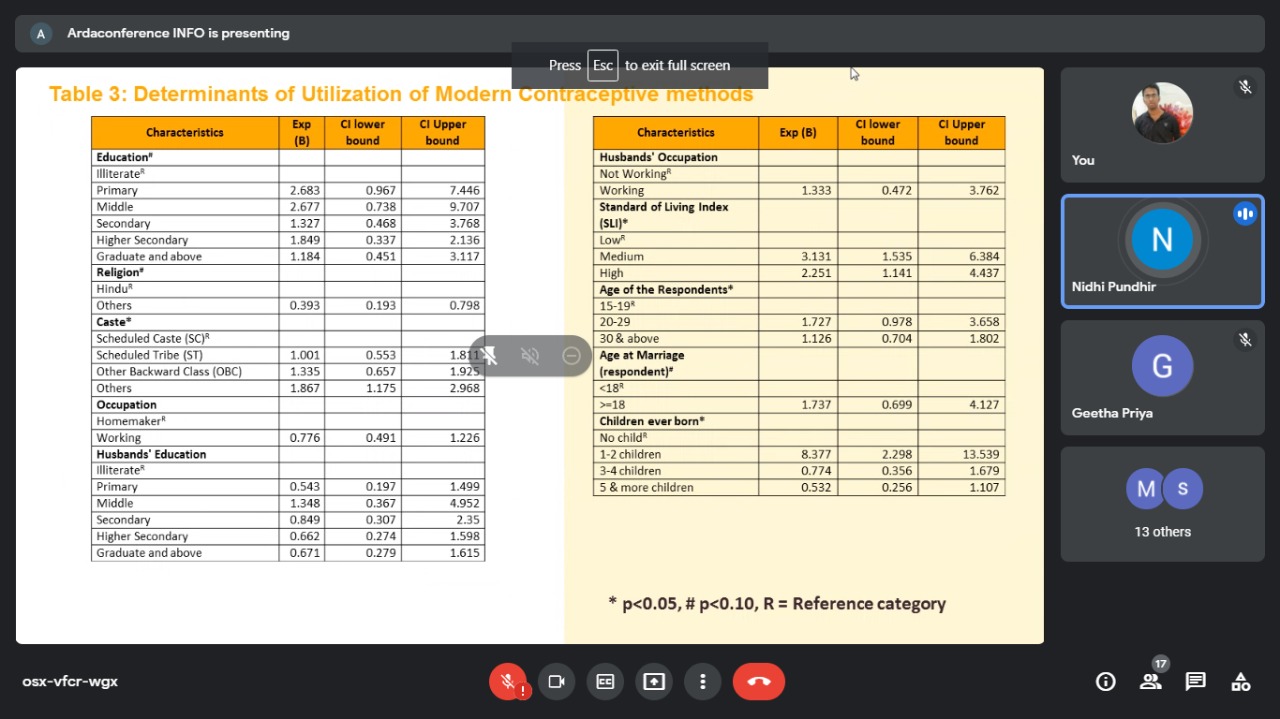Click the value 1.737 in the >=18 row

pyautogui.click(x=816, y=405)
